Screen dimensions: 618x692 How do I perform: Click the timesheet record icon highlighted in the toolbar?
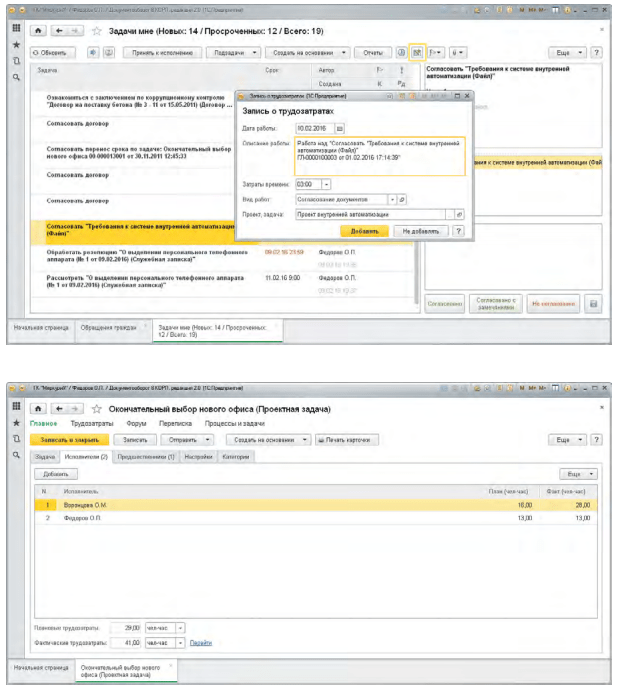click(417, 53)
